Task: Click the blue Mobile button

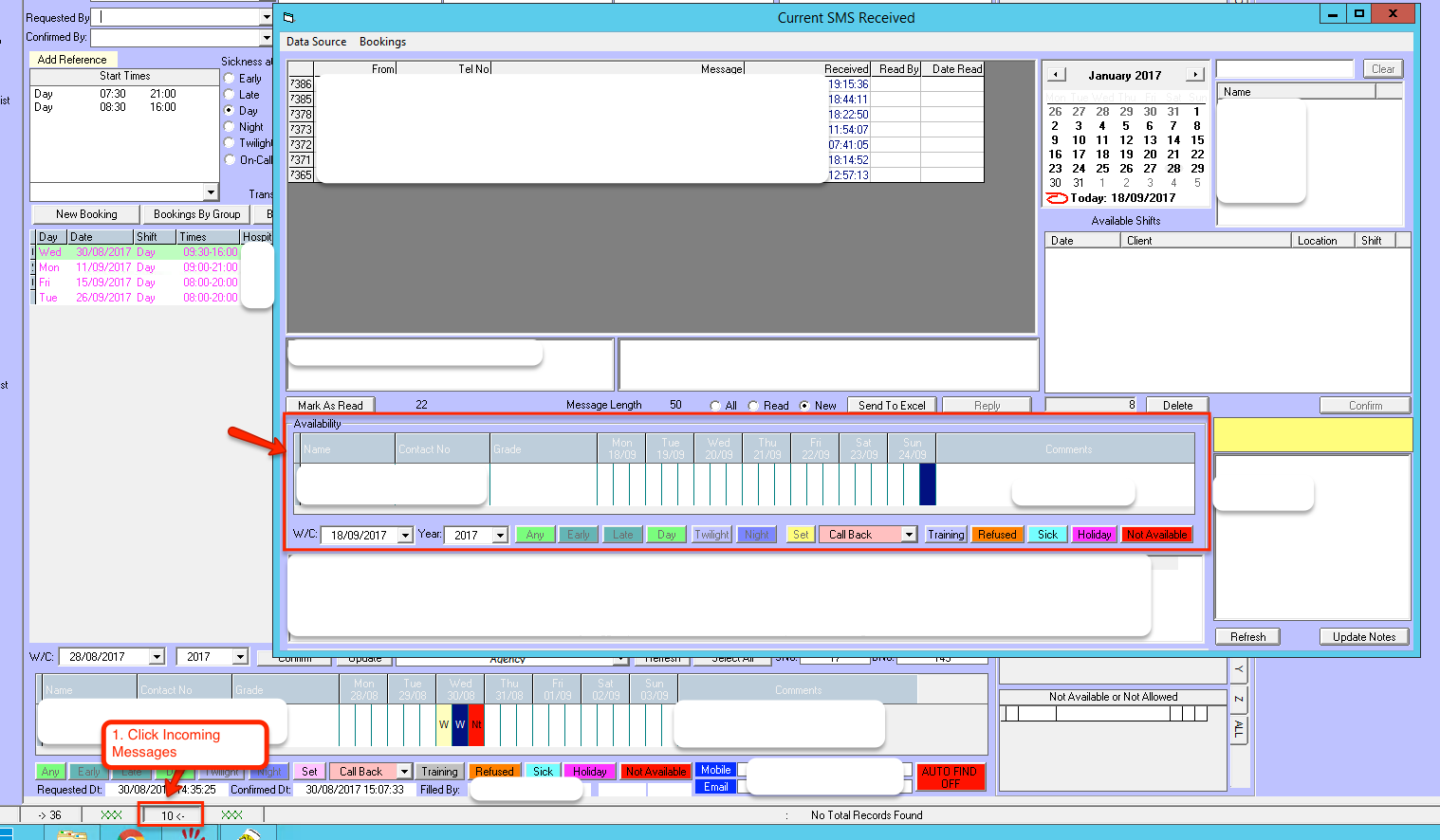Action: [716, 770]
